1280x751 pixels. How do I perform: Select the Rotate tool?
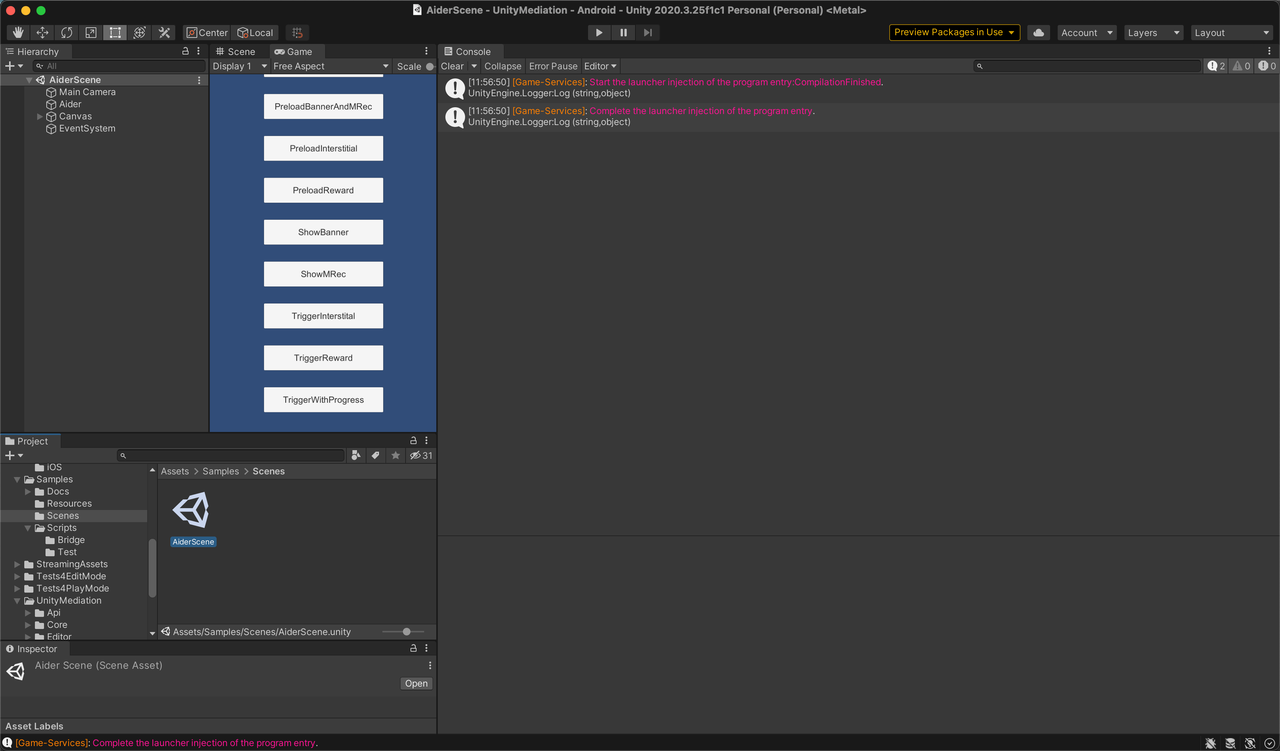pos(66,33)
